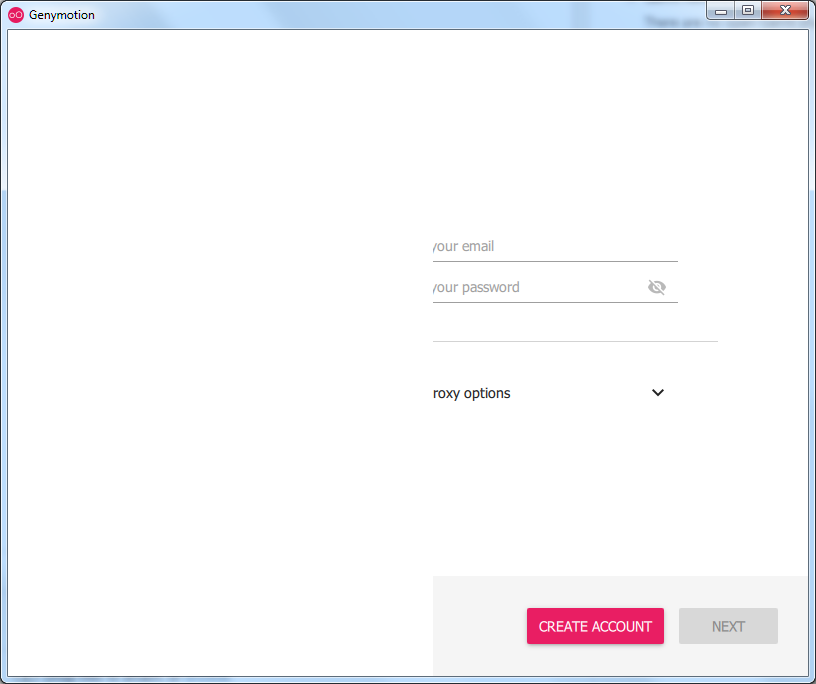
Task: Click the blank white left panel
Action: coord(220,350)
